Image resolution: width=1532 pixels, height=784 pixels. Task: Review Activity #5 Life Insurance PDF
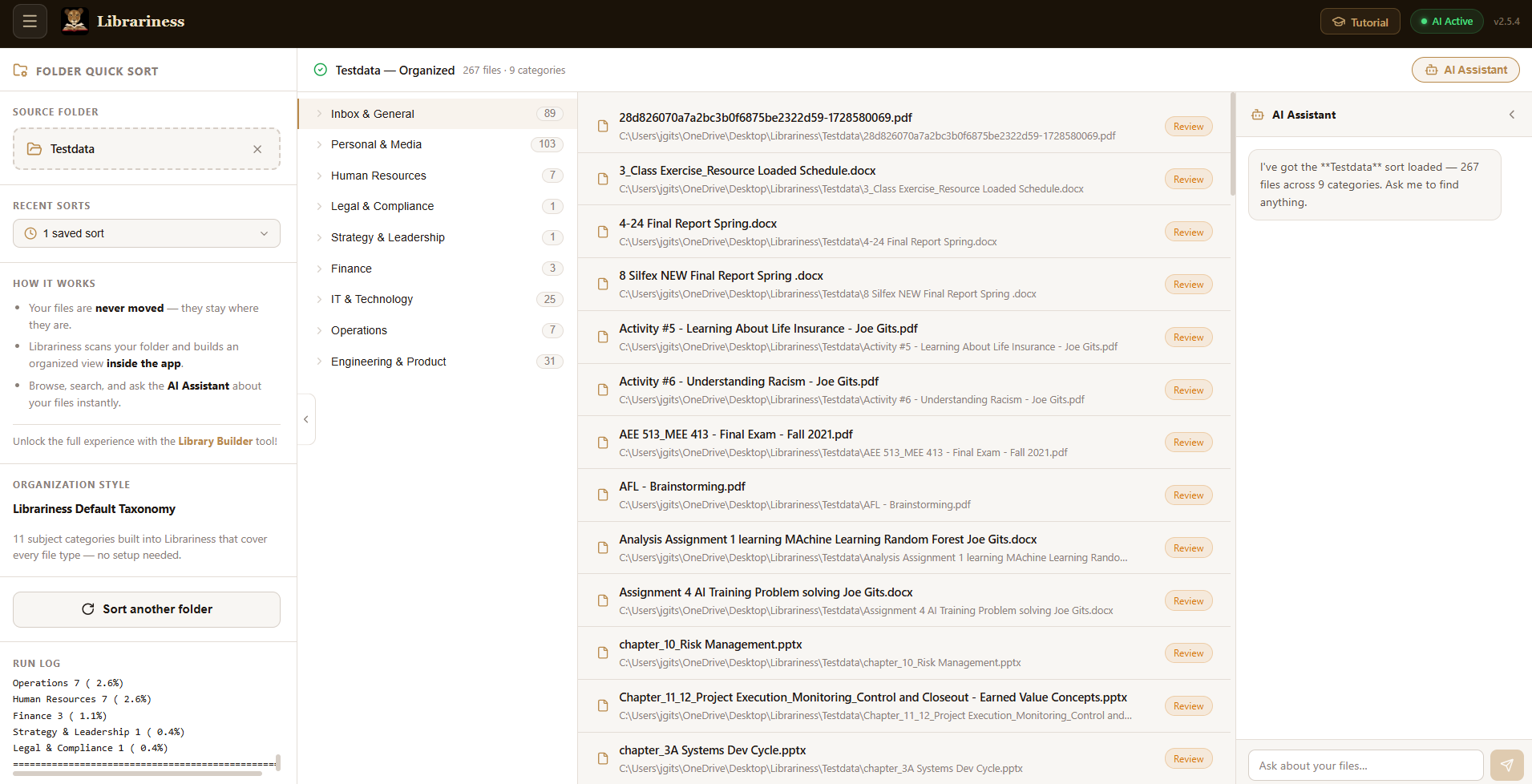[x=1188, y=337]
